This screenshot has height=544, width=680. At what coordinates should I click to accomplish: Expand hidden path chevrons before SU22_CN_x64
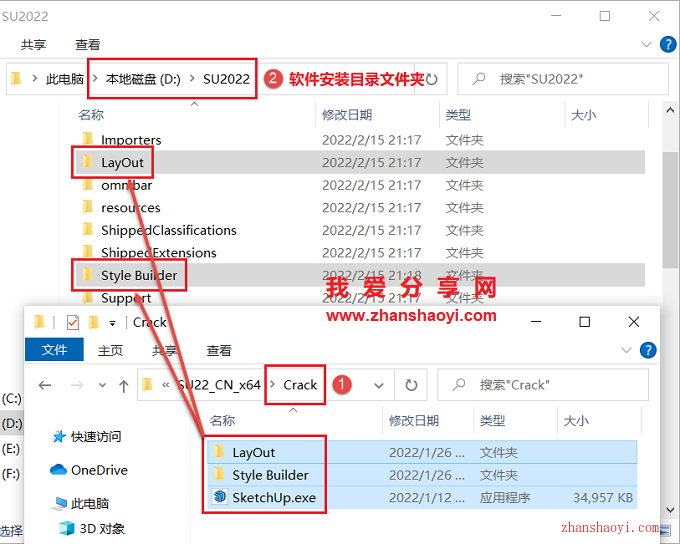point(166,385)
